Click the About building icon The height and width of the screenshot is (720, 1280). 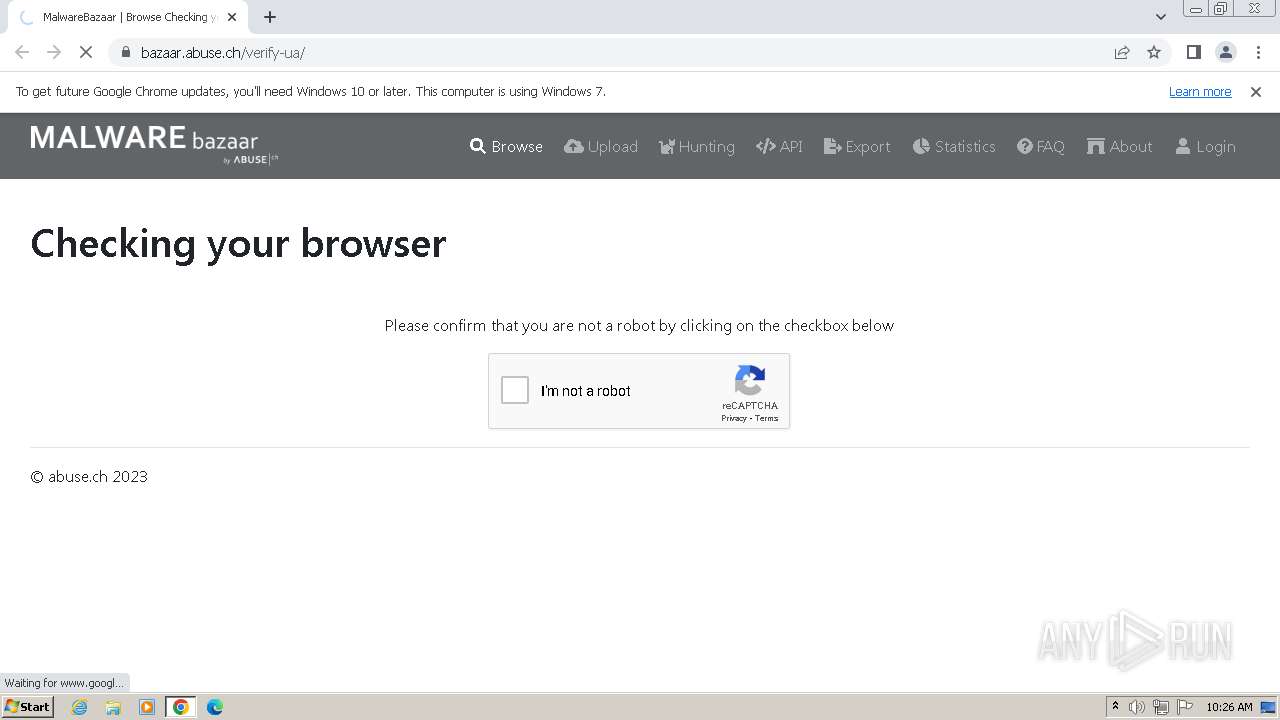click(1096, 146)
